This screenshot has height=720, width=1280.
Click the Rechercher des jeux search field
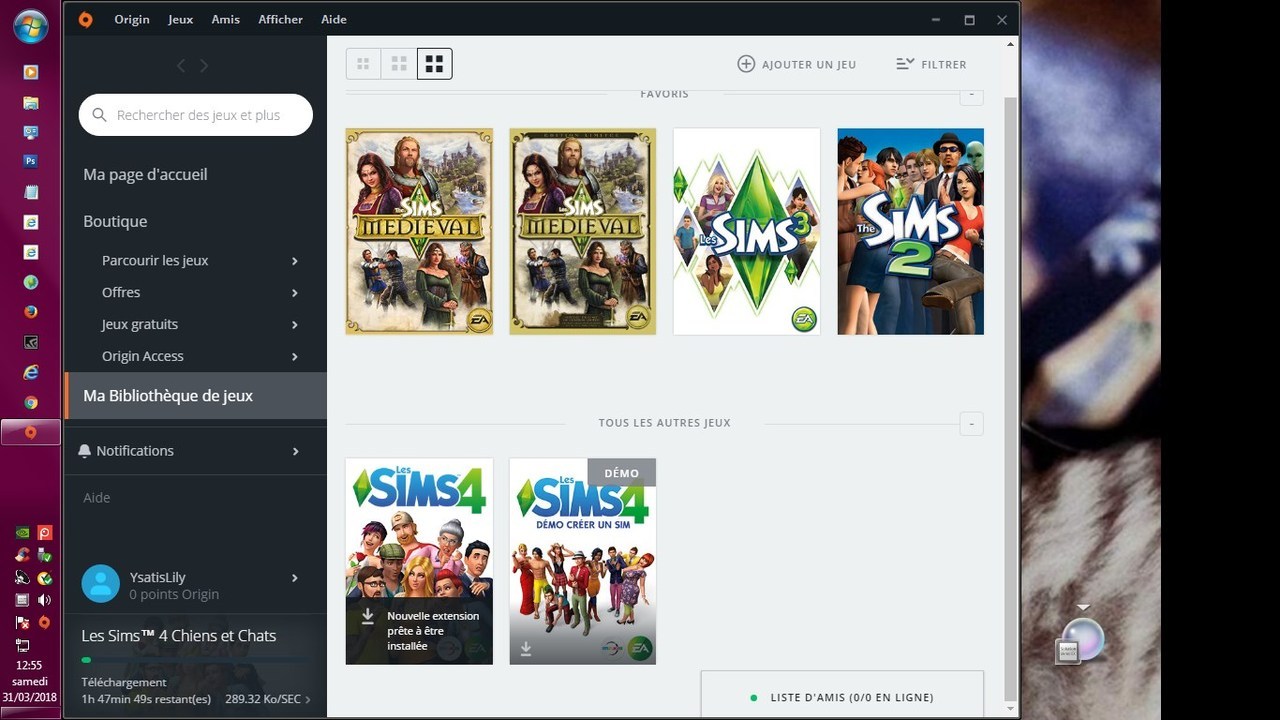coord(198,115)
